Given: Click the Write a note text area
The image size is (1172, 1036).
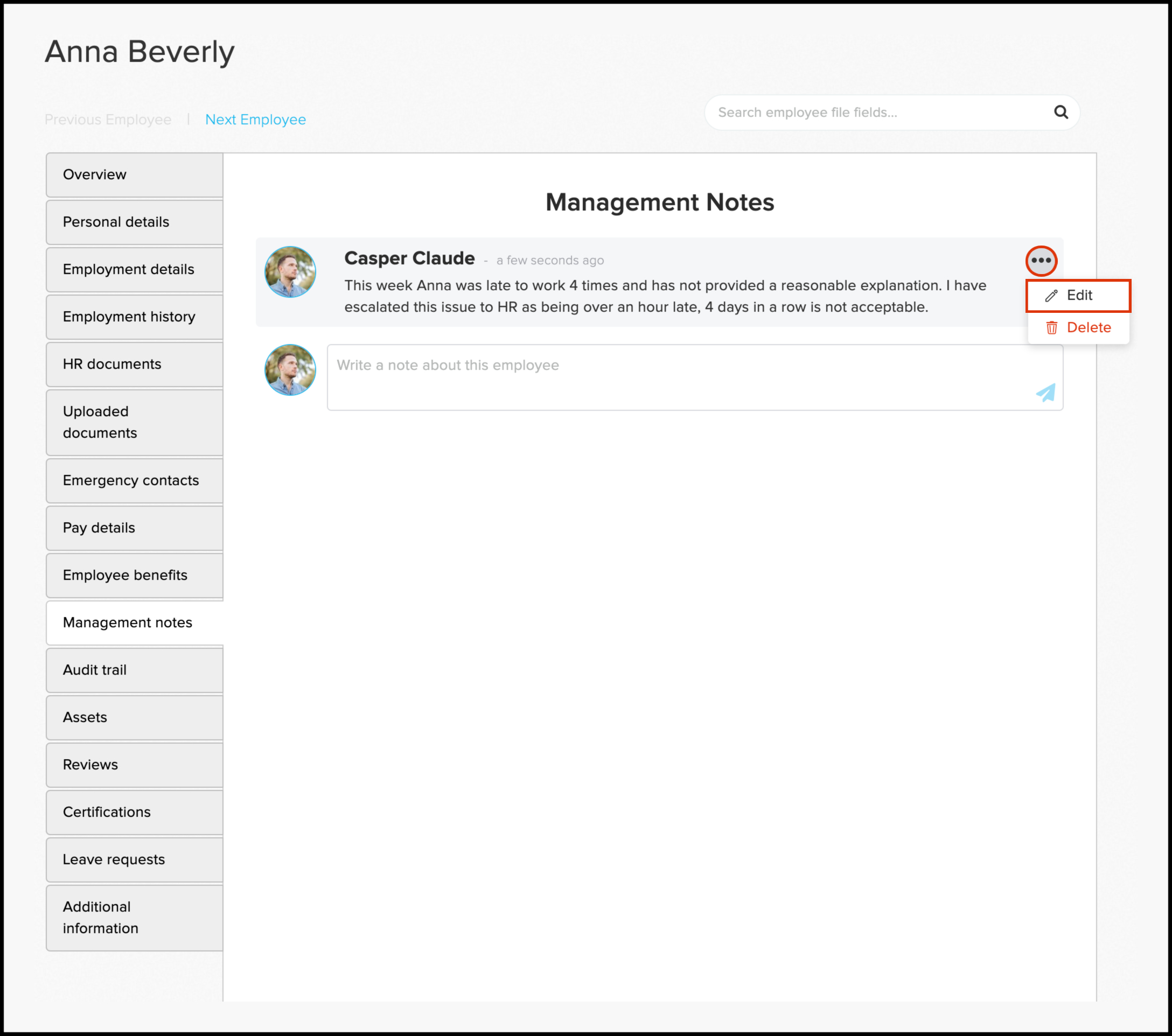Looking at the screenshot, I should pyautogui.click(x=695, y=377).
